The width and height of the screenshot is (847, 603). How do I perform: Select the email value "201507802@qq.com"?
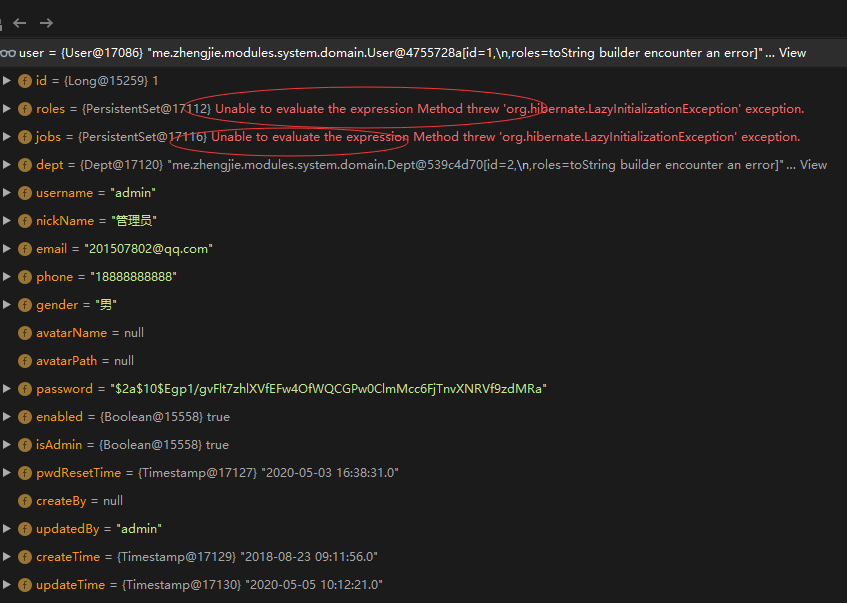coord(149,249)
